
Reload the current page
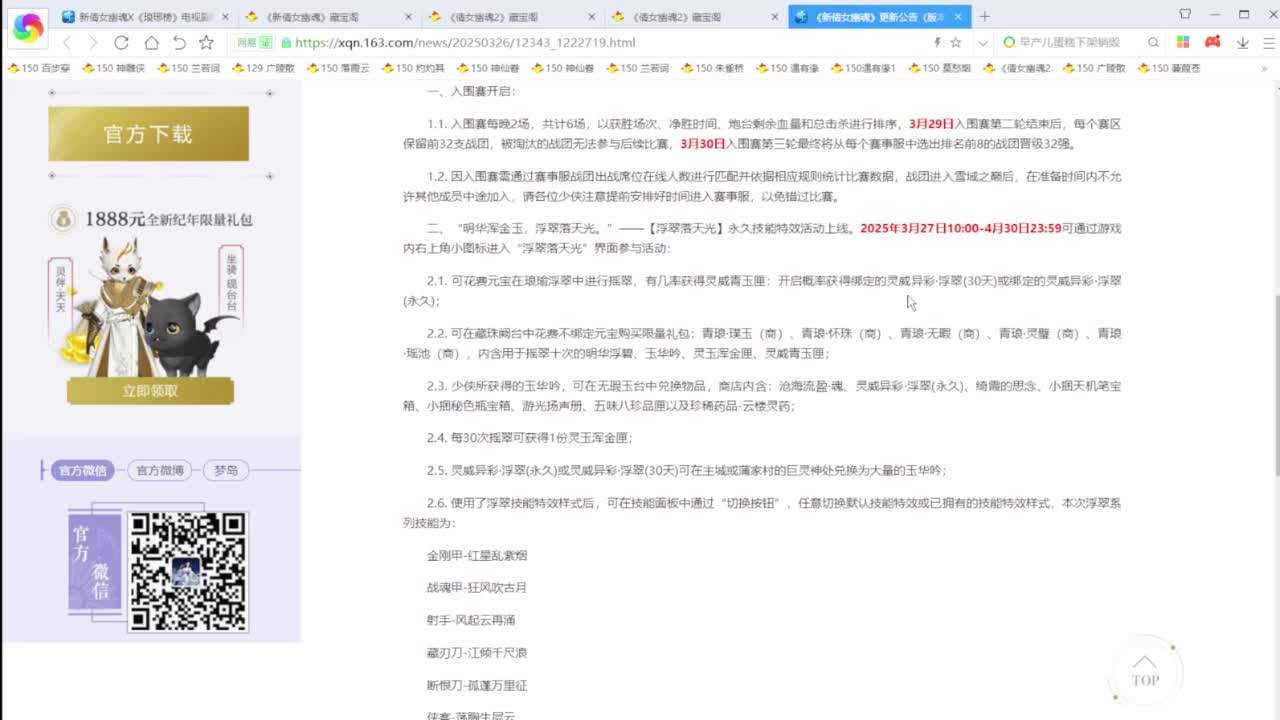(121, 43)
